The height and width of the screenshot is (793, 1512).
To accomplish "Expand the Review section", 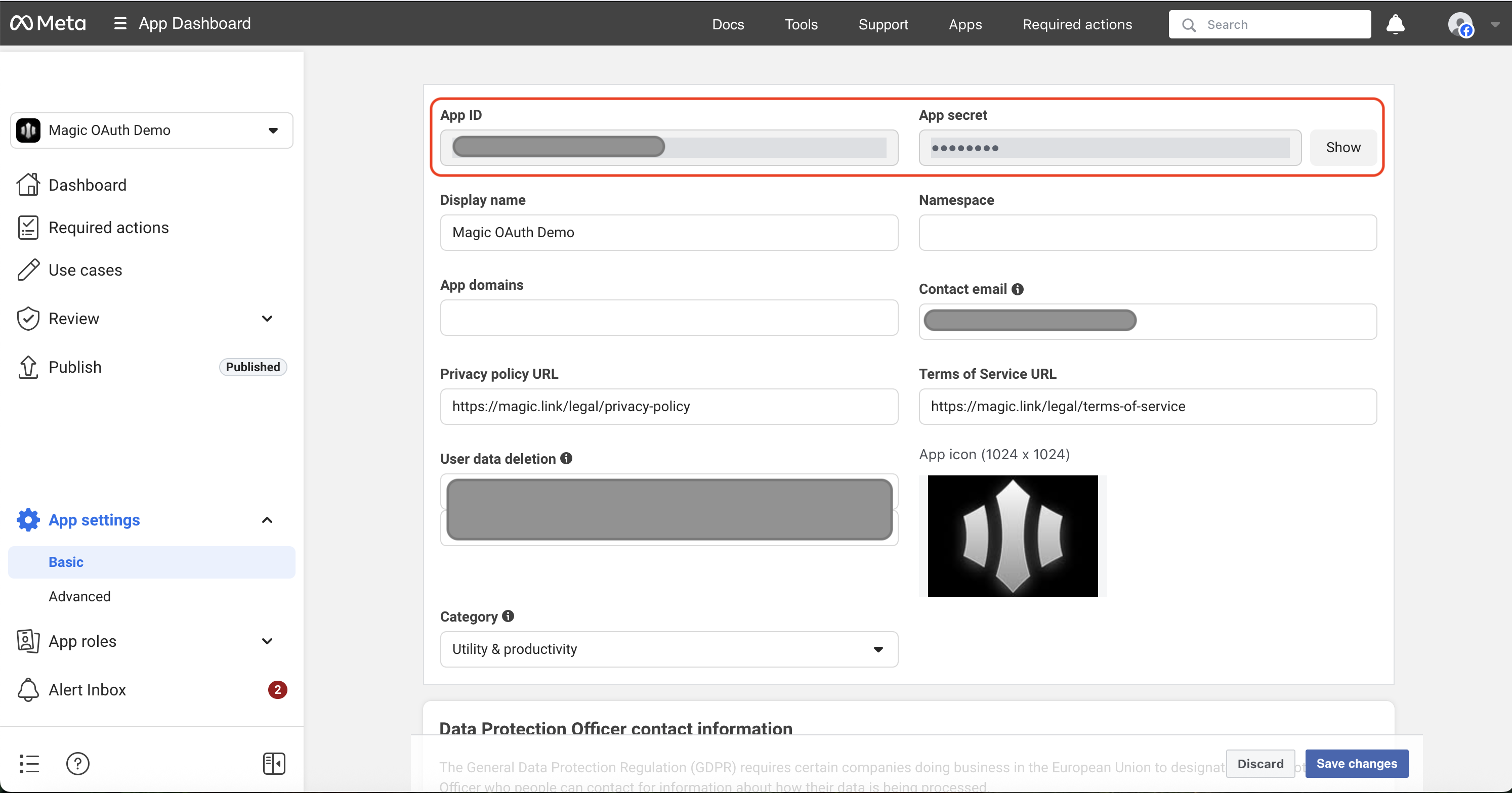I will [x=267, y=319].
